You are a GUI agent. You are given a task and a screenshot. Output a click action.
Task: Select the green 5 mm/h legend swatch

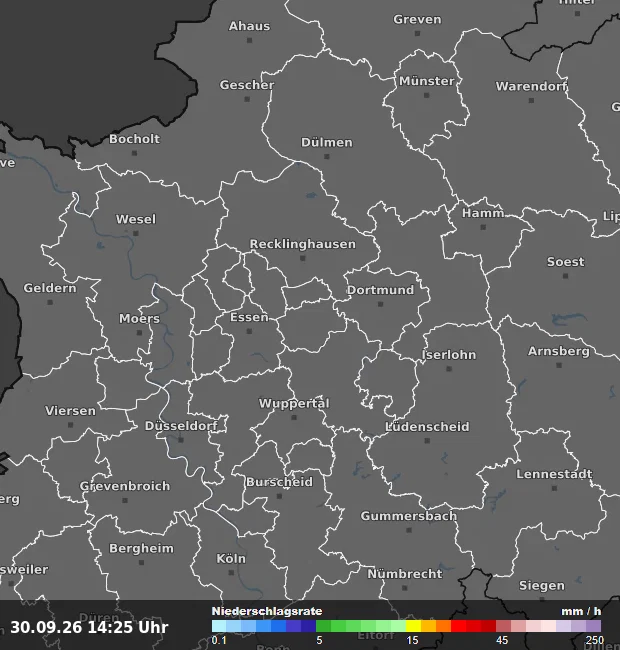323,626
